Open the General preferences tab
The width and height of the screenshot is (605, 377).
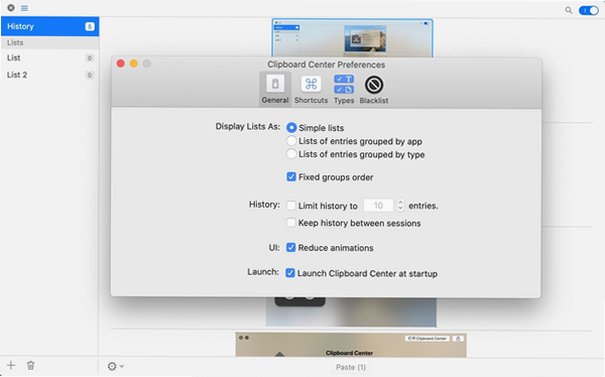(275, 89)
